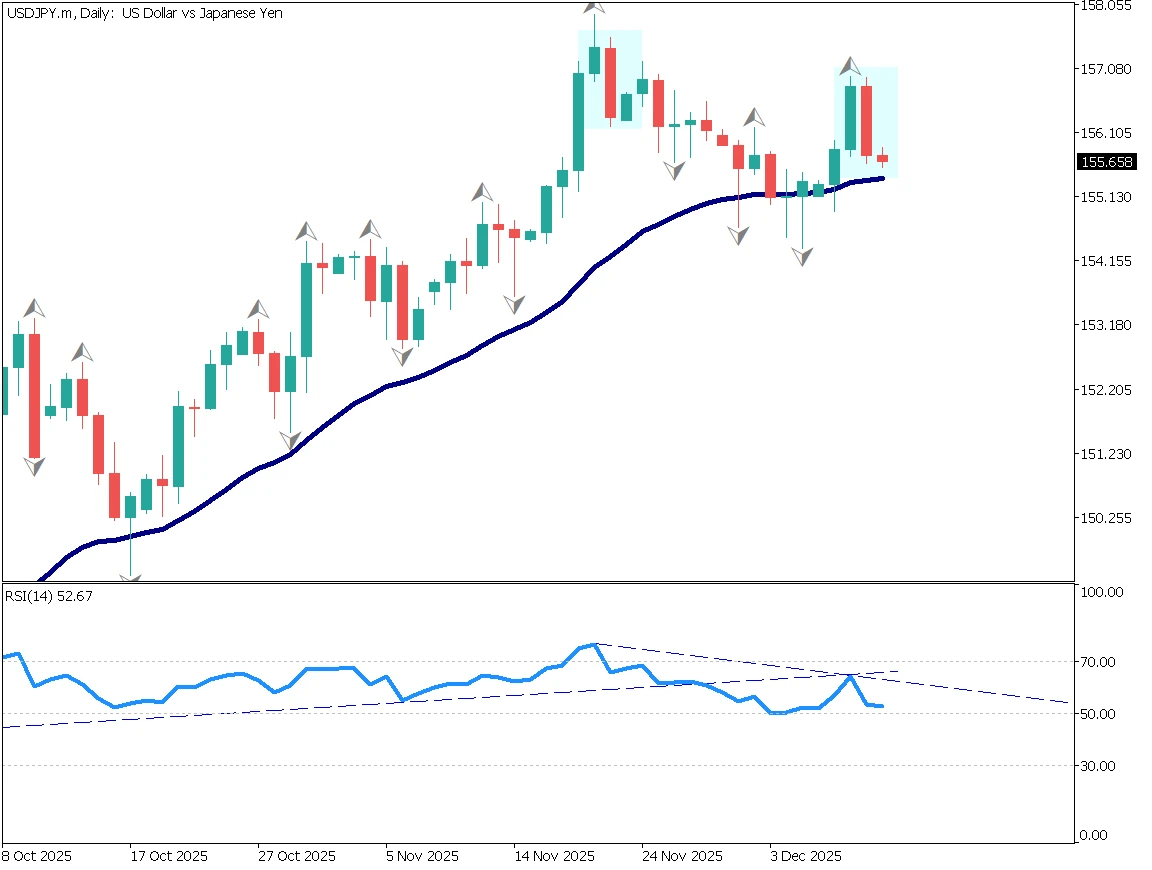Click the 158.055 price axis label
This screenshot has width=1152, height=870.
pos(1106,6)
